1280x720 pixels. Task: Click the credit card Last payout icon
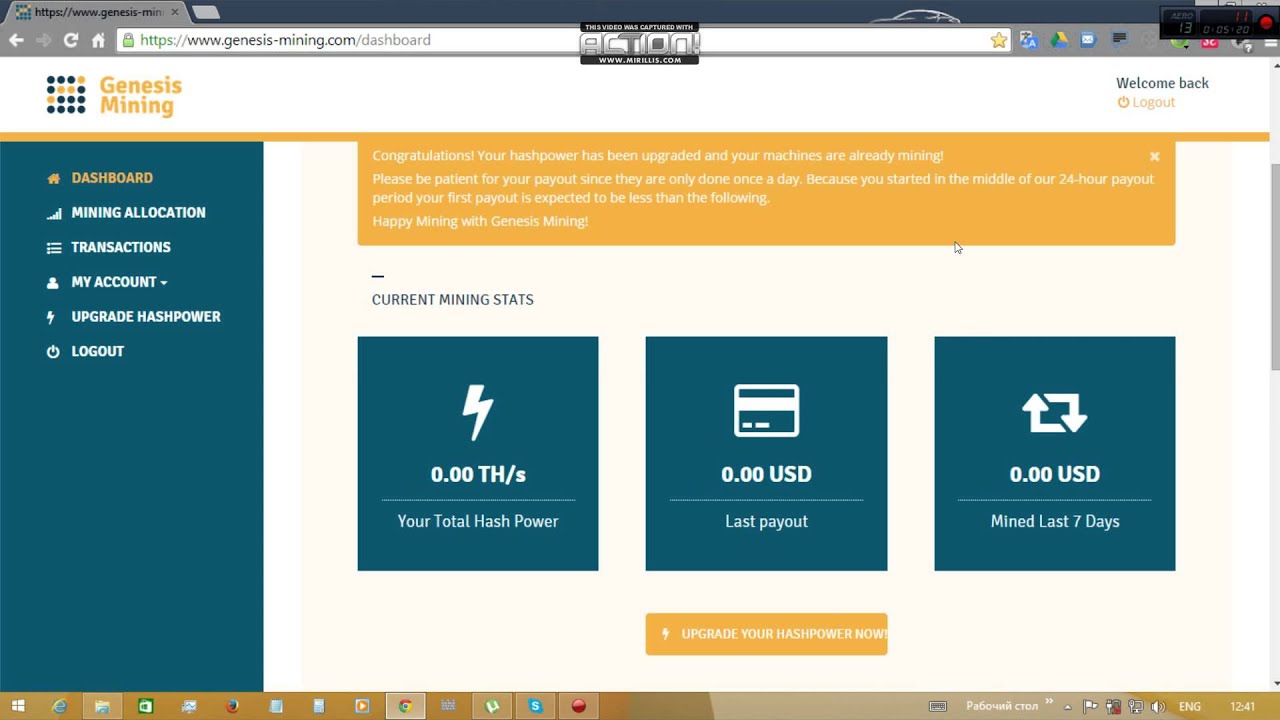pos(766,410)
